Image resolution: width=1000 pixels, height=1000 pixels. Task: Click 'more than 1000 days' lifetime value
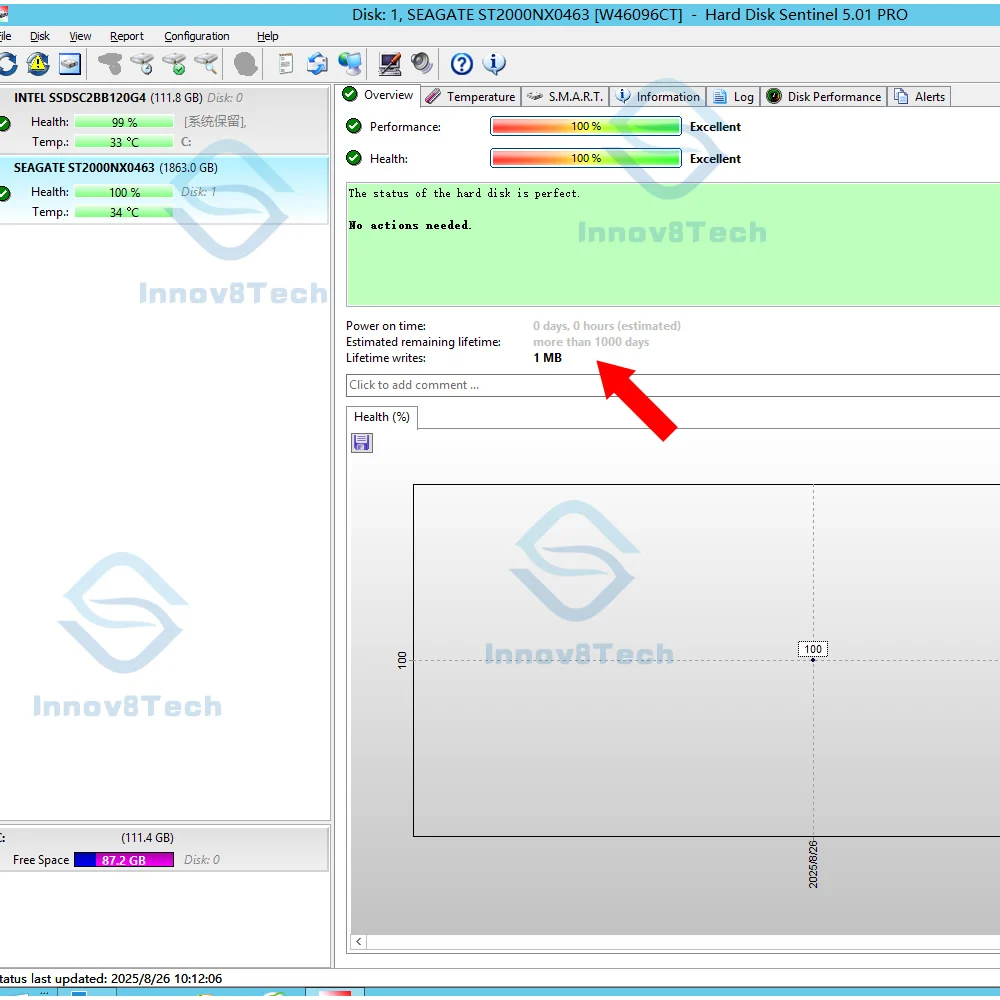591,342
